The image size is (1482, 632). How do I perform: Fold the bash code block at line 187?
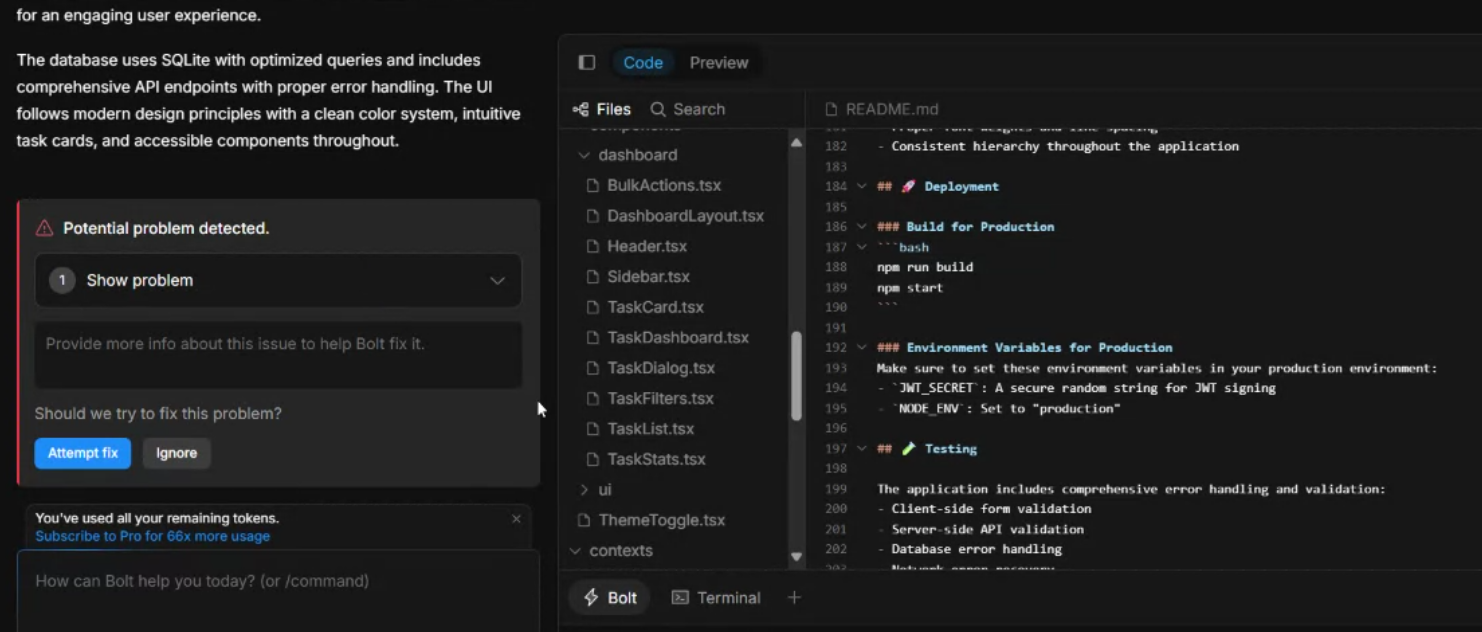pos(861,247)
